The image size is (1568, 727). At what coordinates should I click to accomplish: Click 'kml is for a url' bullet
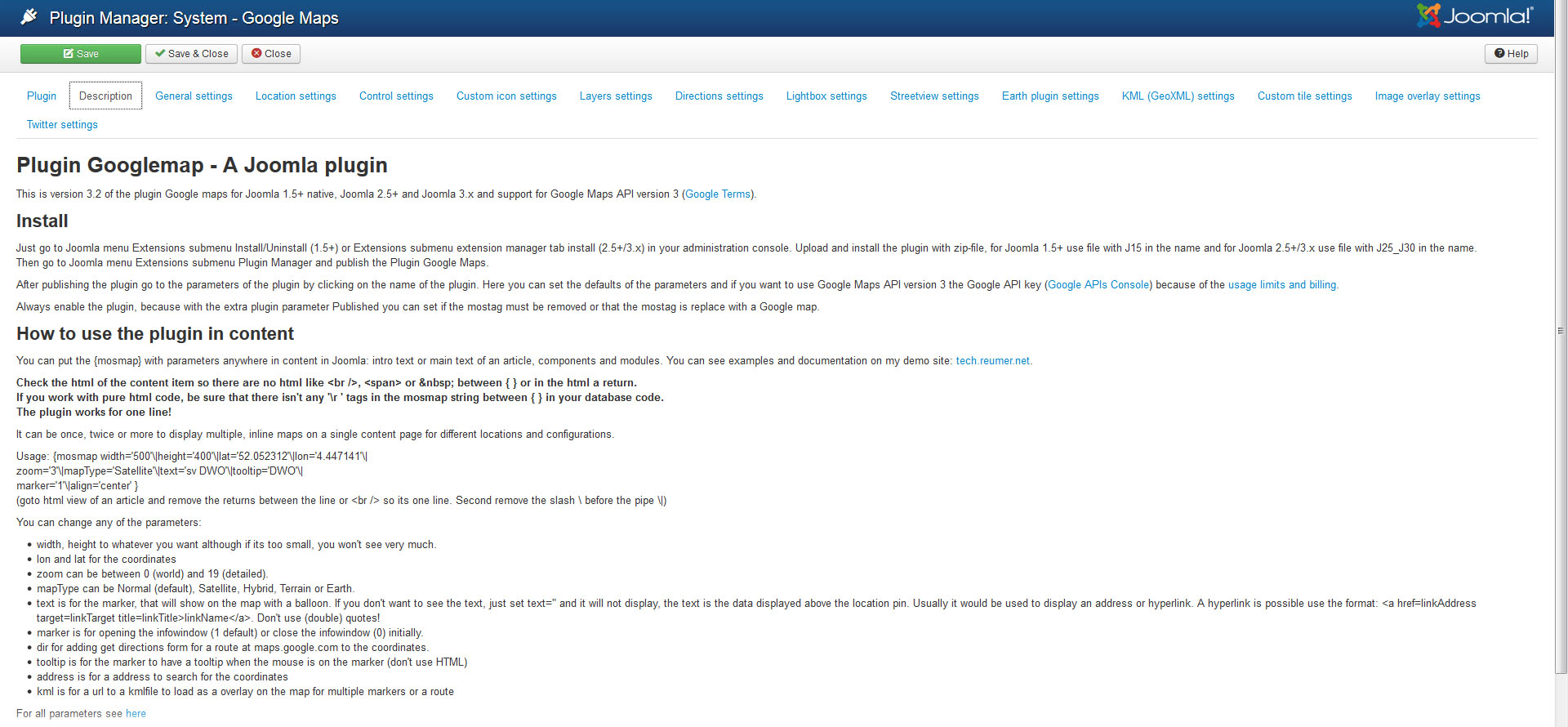[x=245, y=692]
